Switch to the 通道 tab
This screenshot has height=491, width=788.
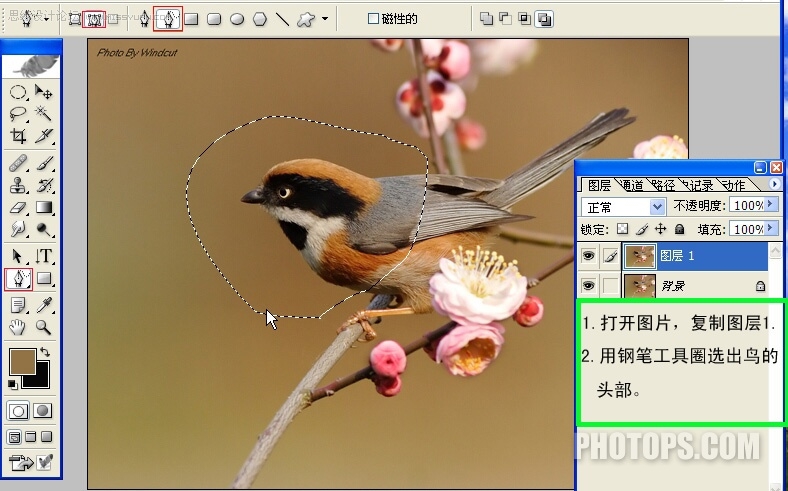coord(632,185)
